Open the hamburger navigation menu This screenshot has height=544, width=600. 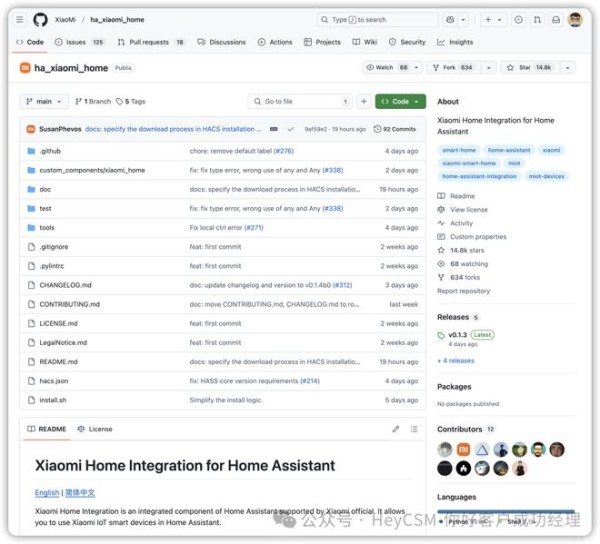[20, 20]
